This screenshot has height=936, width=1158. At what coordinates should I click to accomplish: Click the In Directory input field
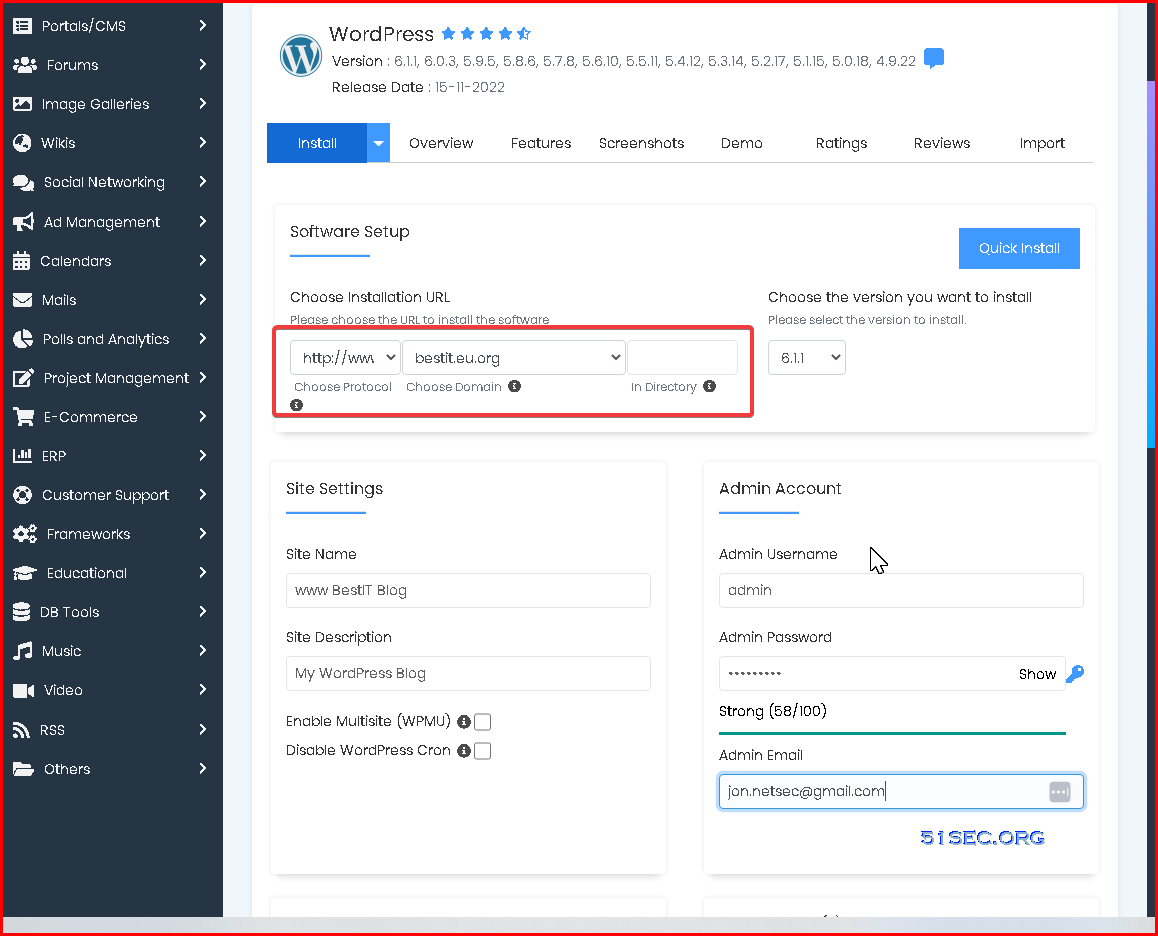coord(682,358)
